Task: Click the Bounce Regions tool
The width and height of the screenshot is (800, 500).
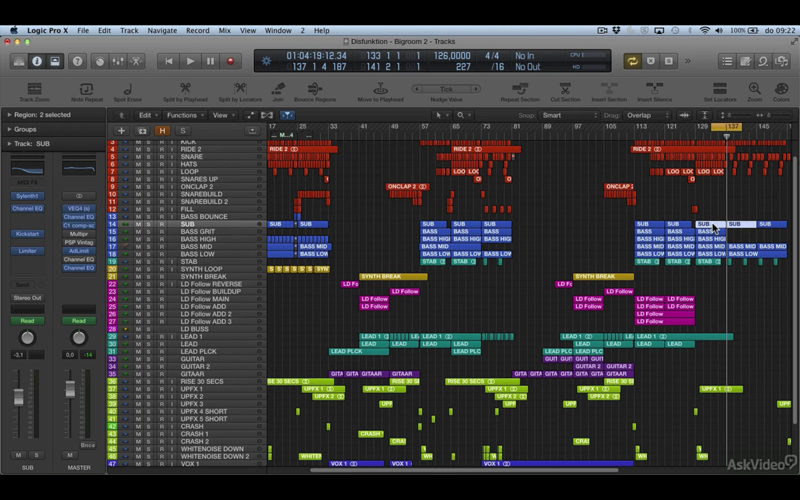Action: click(x=315, y=92)
